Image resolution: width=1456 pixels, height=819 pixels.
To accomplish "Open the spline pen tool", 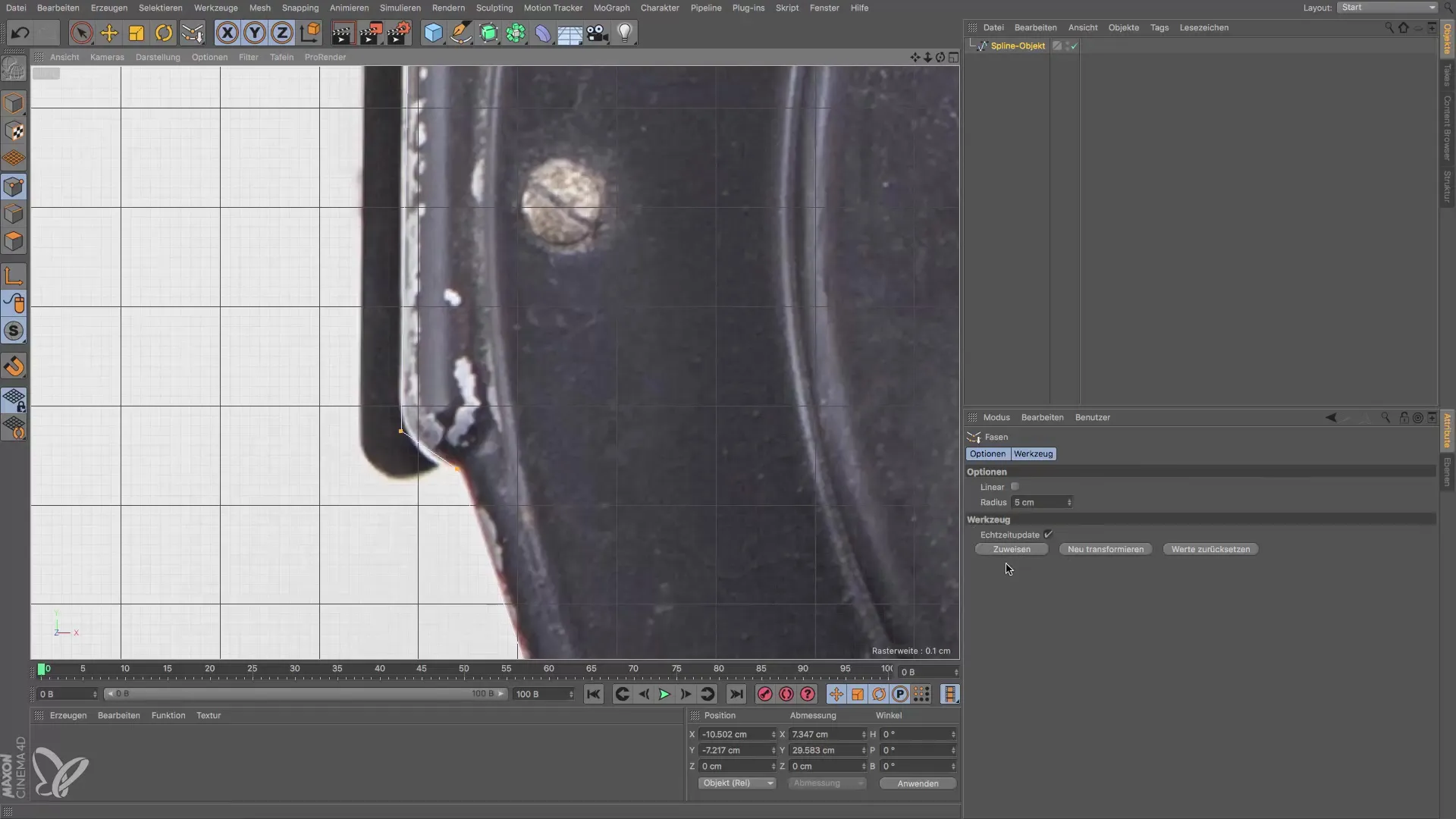I will click(x=460, y=33).
